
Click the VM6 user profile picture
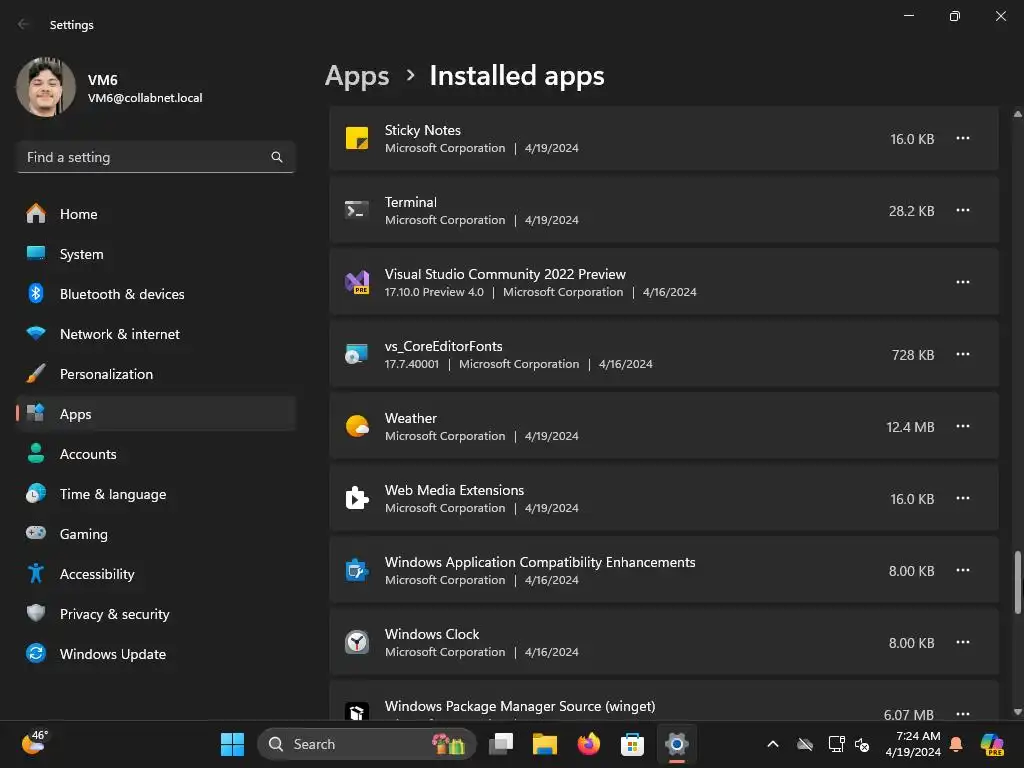(46, 88)
